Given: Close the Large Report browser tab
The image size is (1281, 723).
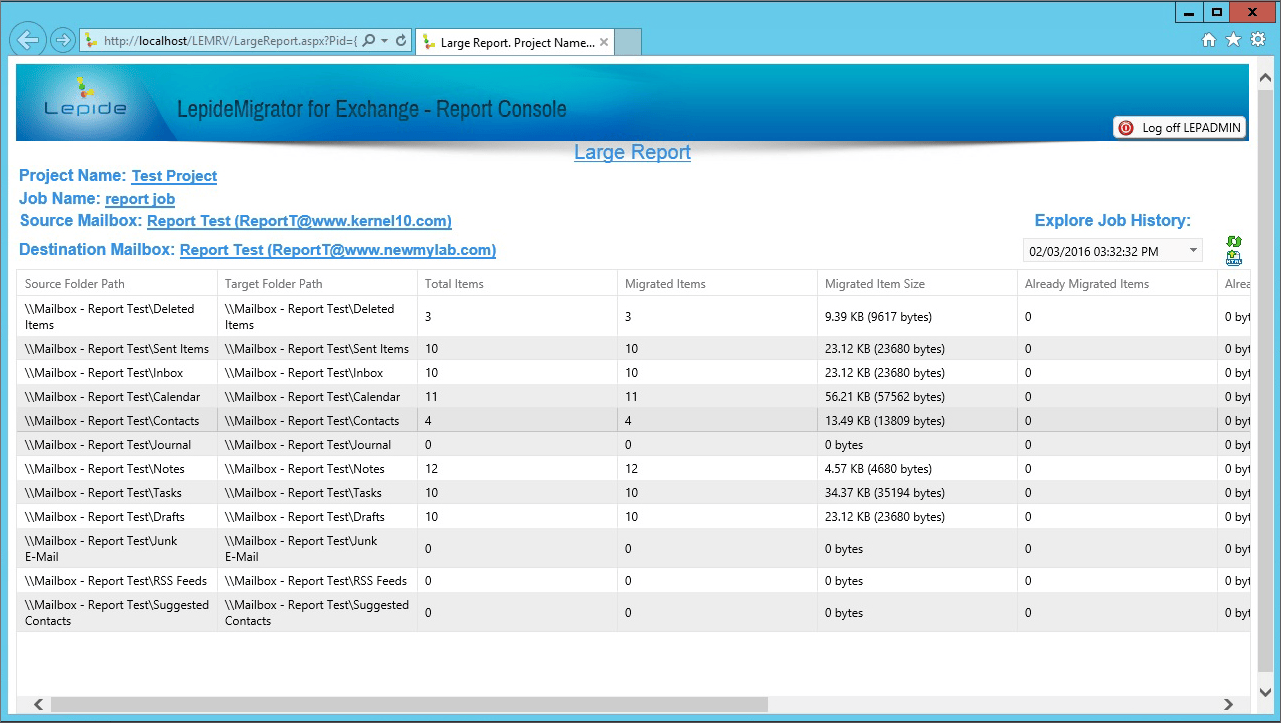Looking at the screenshot, I should click(603, 42).
